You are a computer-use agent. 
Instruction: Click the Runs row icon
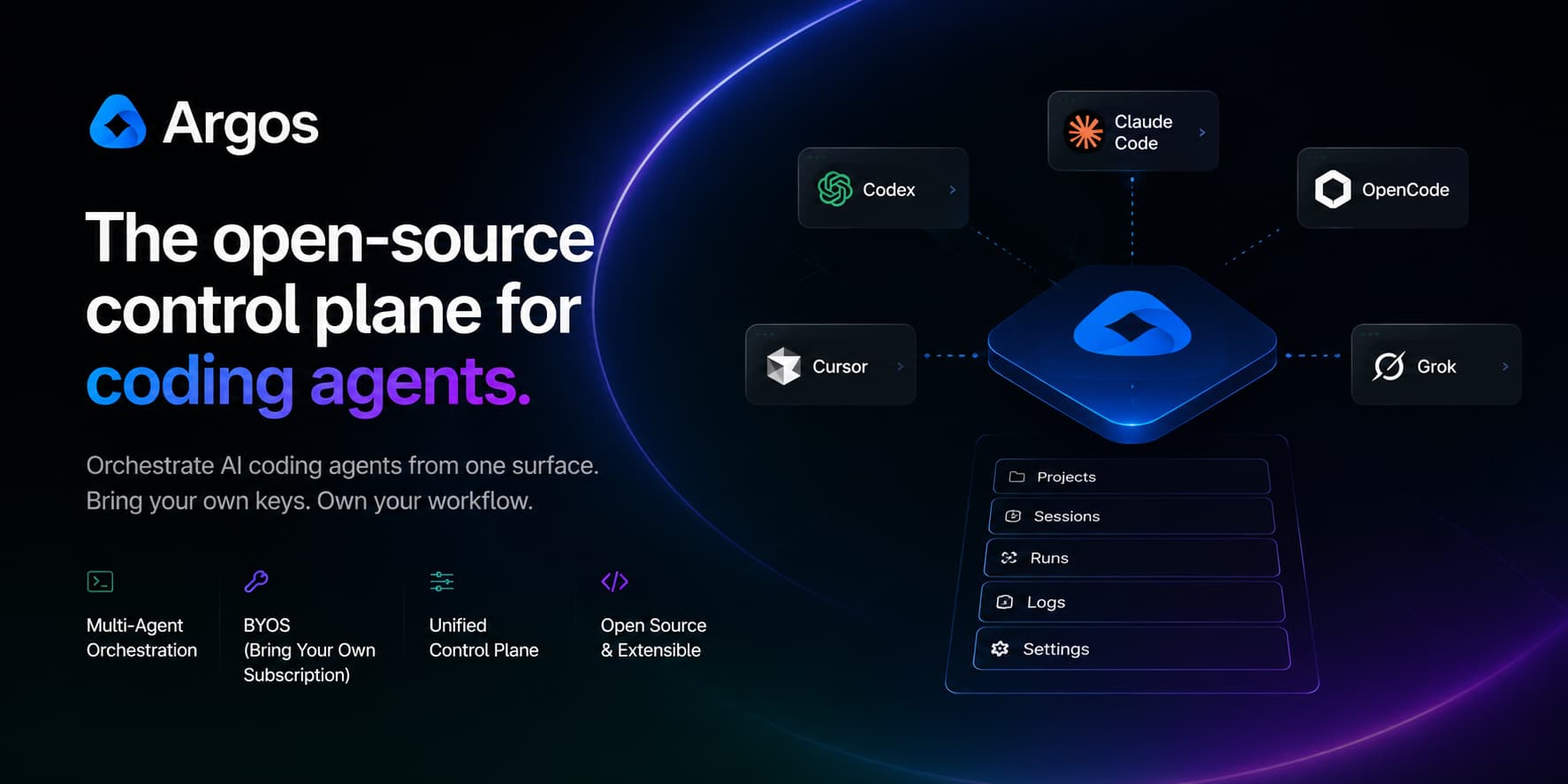(x=1009, y=558)
